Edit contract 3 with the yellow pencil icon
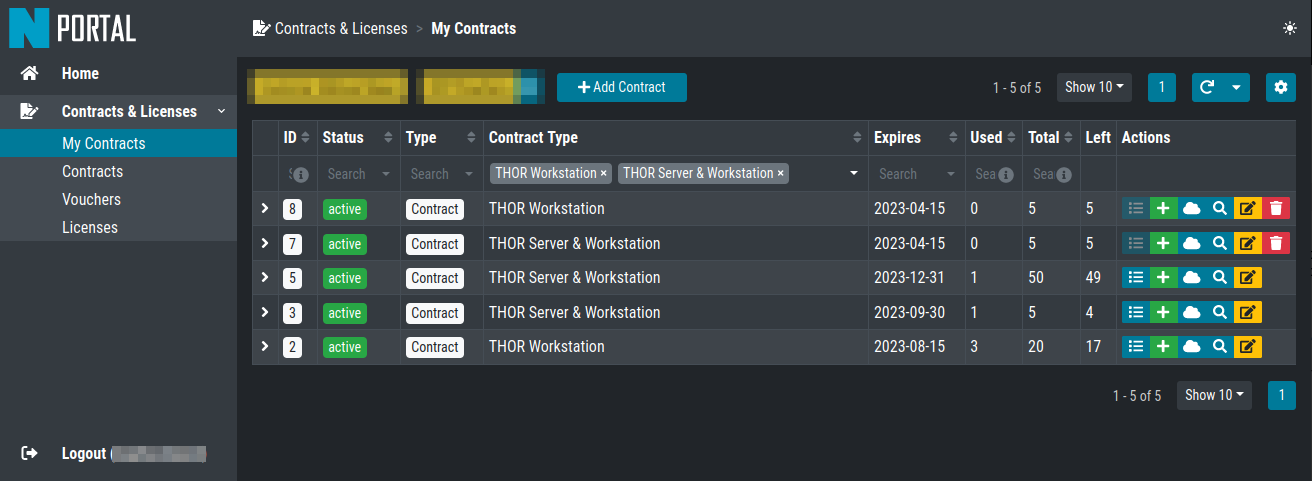1312x481 pixels. (1247, 313)
